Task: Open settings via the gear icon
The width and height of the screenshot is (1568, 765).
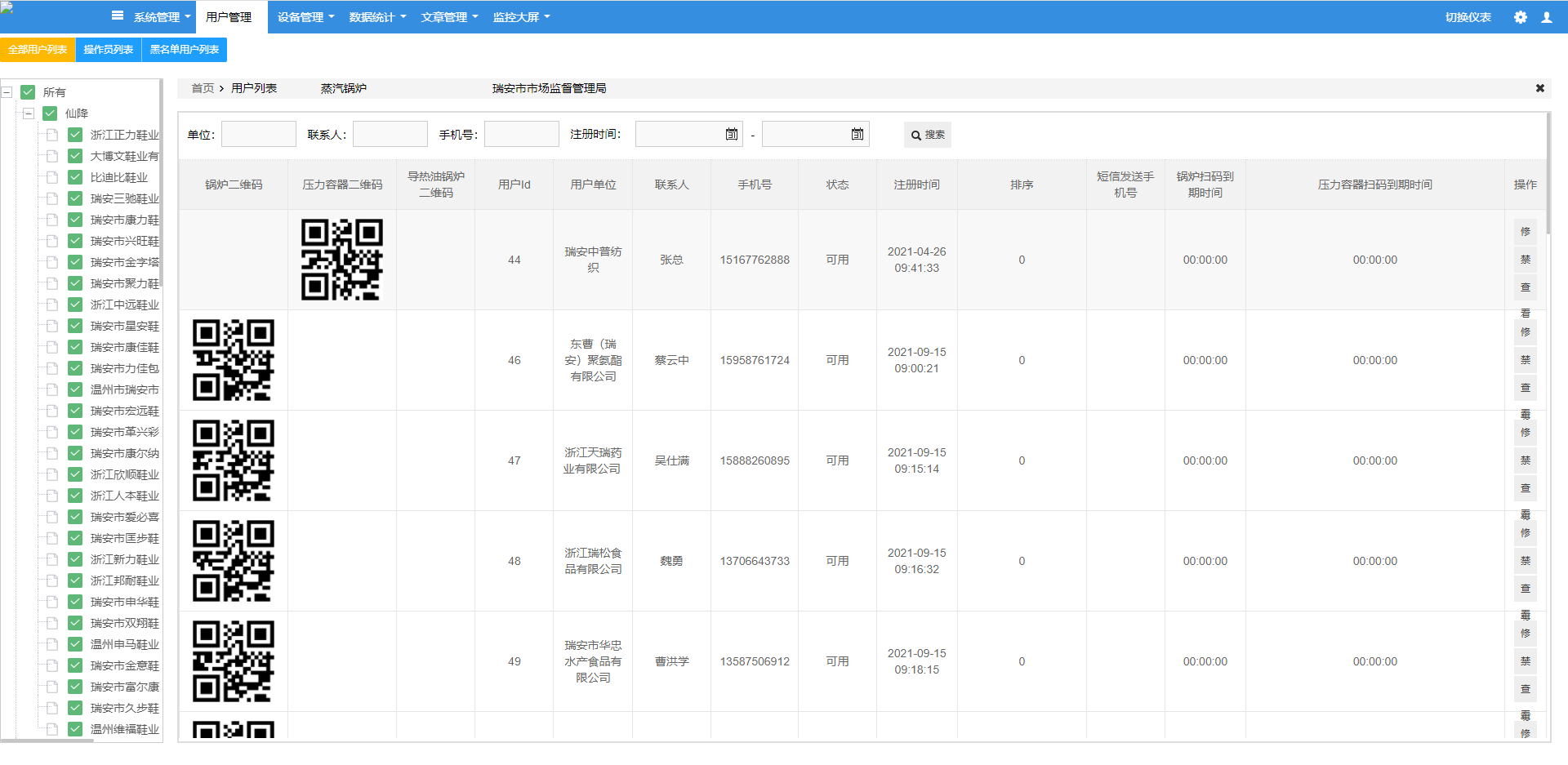Action: pyautogui.click(x=1520, y=17)
